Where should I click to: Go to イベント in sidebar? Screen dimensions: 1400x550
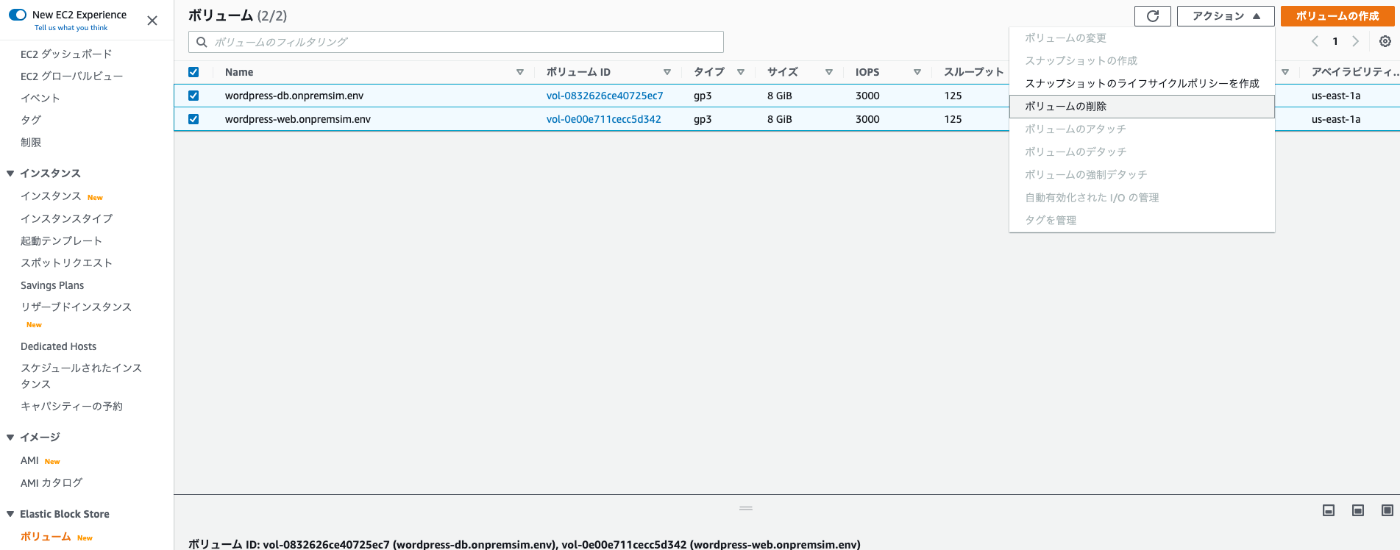click(40, 98)
